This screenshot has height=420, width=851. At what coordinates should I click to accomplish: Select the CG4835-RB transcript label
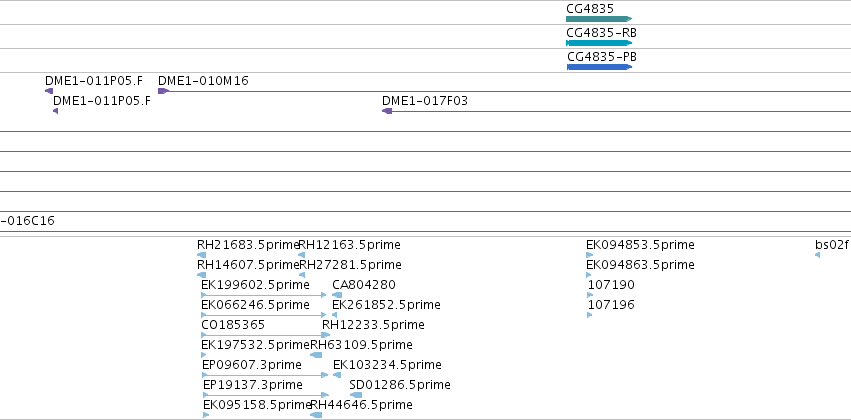click(x=601, y=33)
